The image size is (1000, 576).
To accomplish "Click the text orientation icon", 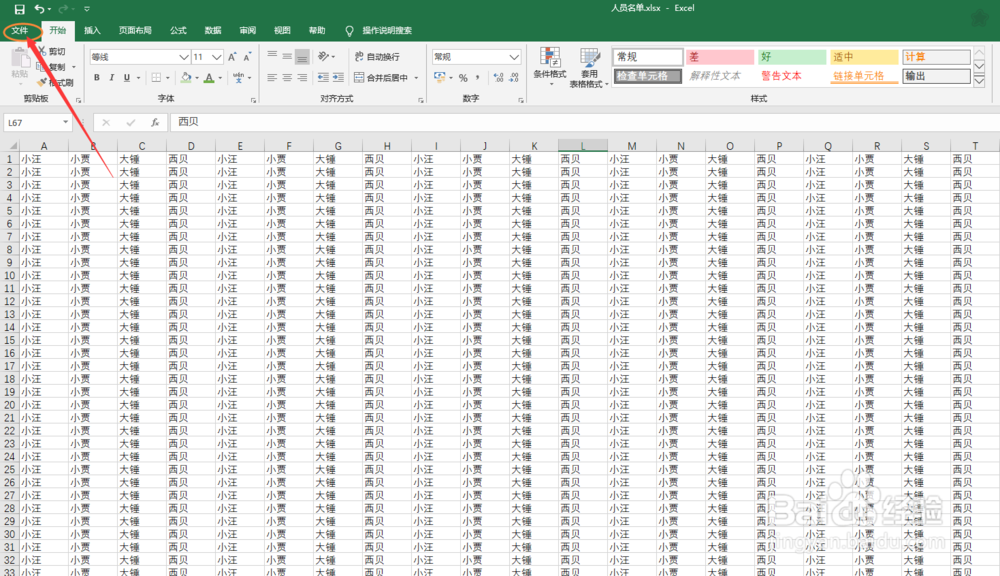I will tap(323, 56).
